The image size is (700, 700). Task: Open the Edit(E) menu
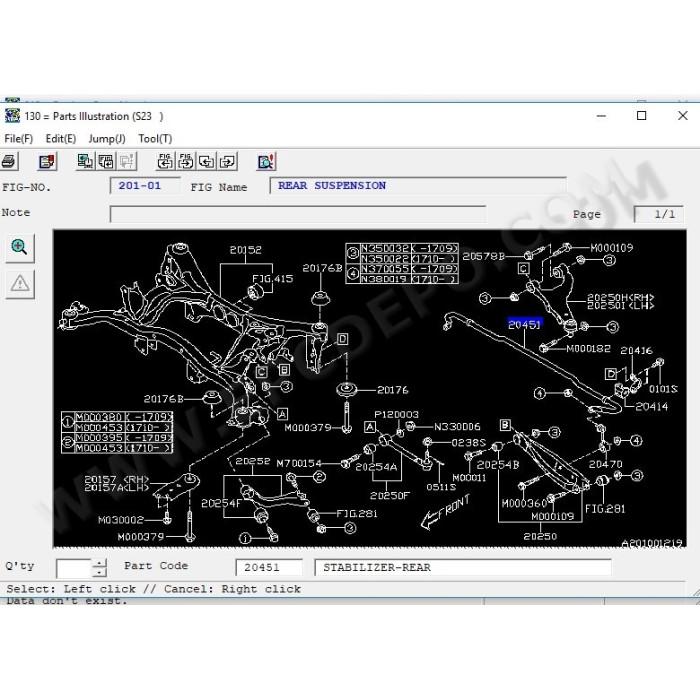coord(61,139)
